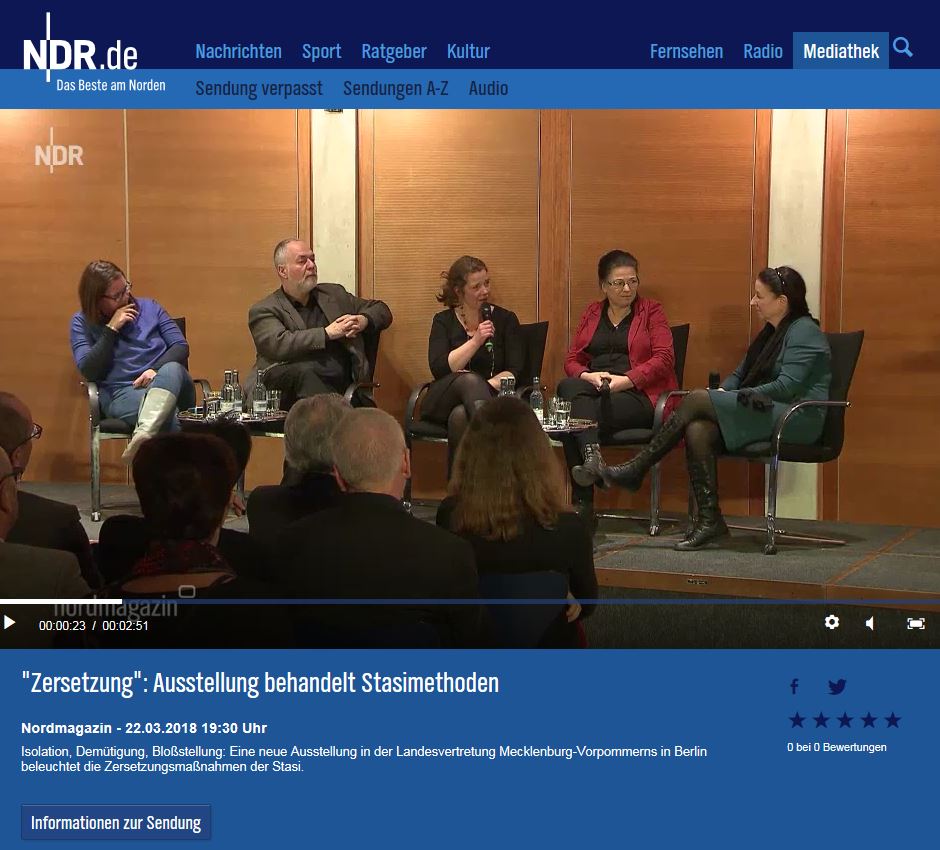Open the Sport section
This screenshot has width=940, height=850.
[x=321, y=51]
